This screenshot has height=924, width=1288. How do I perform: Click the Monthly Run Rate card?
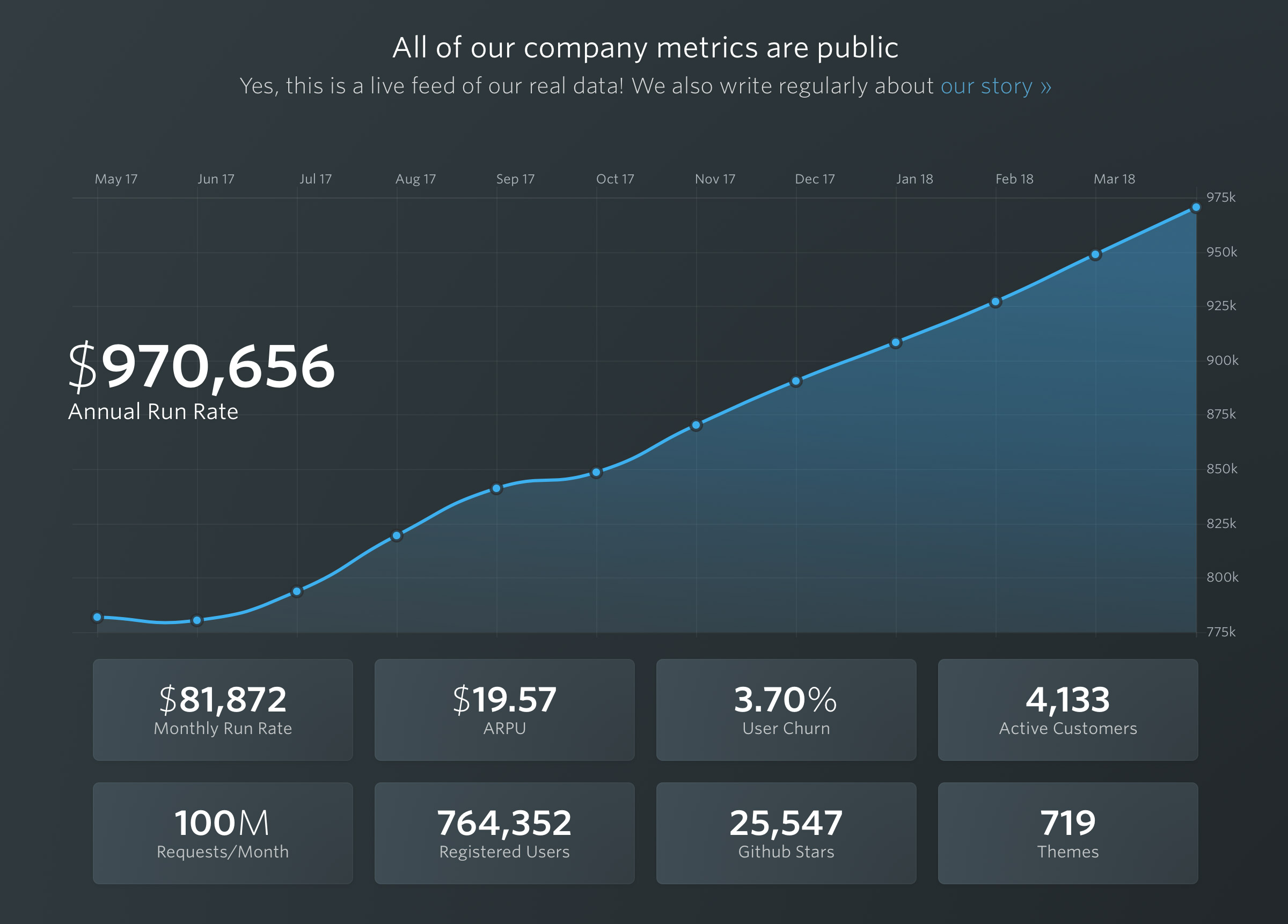coord(222,710)
